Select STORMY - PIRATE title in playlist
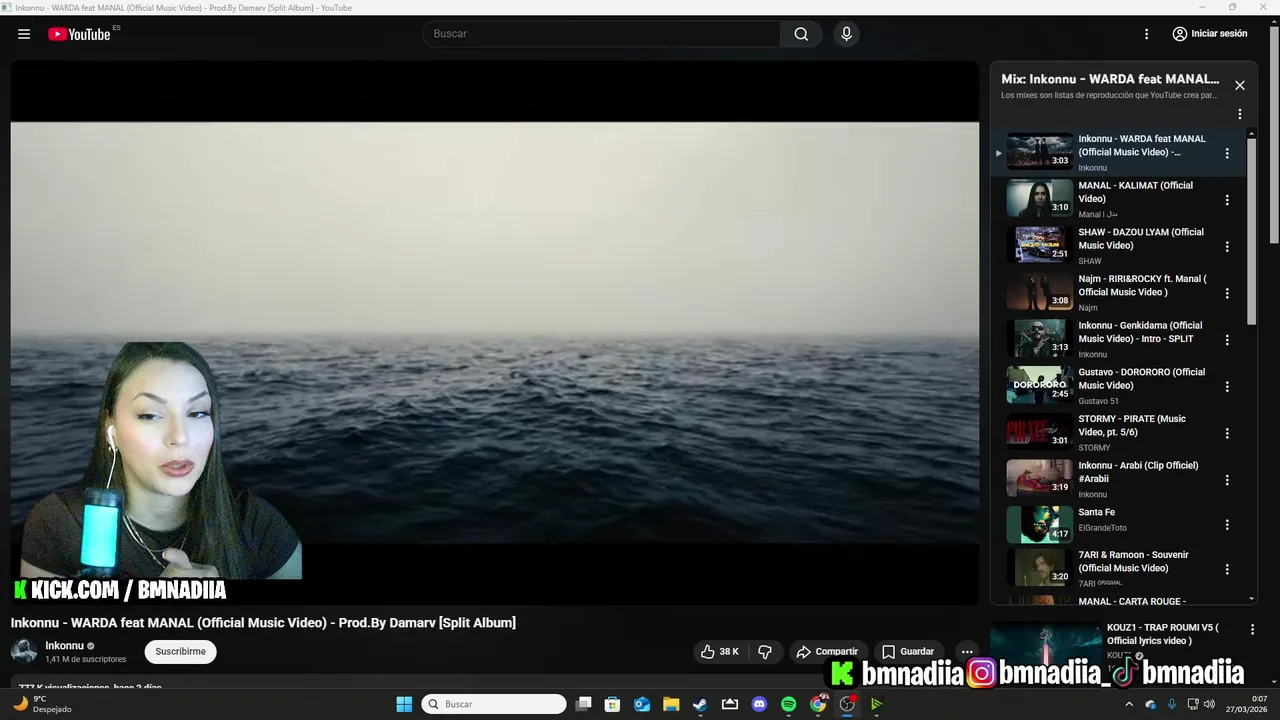Screen dimensions: 1280x720 (1132, 425)
